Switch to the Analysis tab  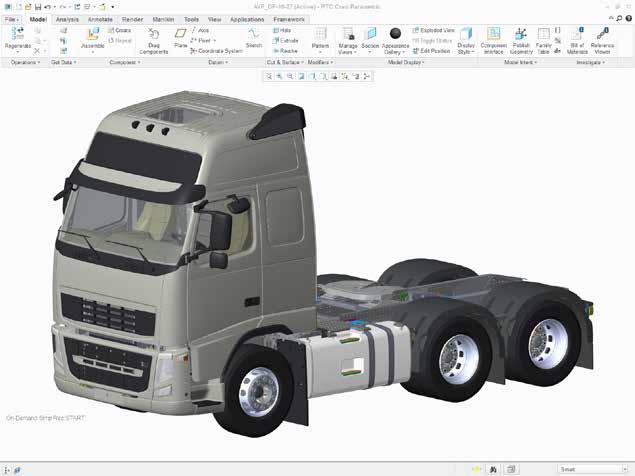point(67,19)
